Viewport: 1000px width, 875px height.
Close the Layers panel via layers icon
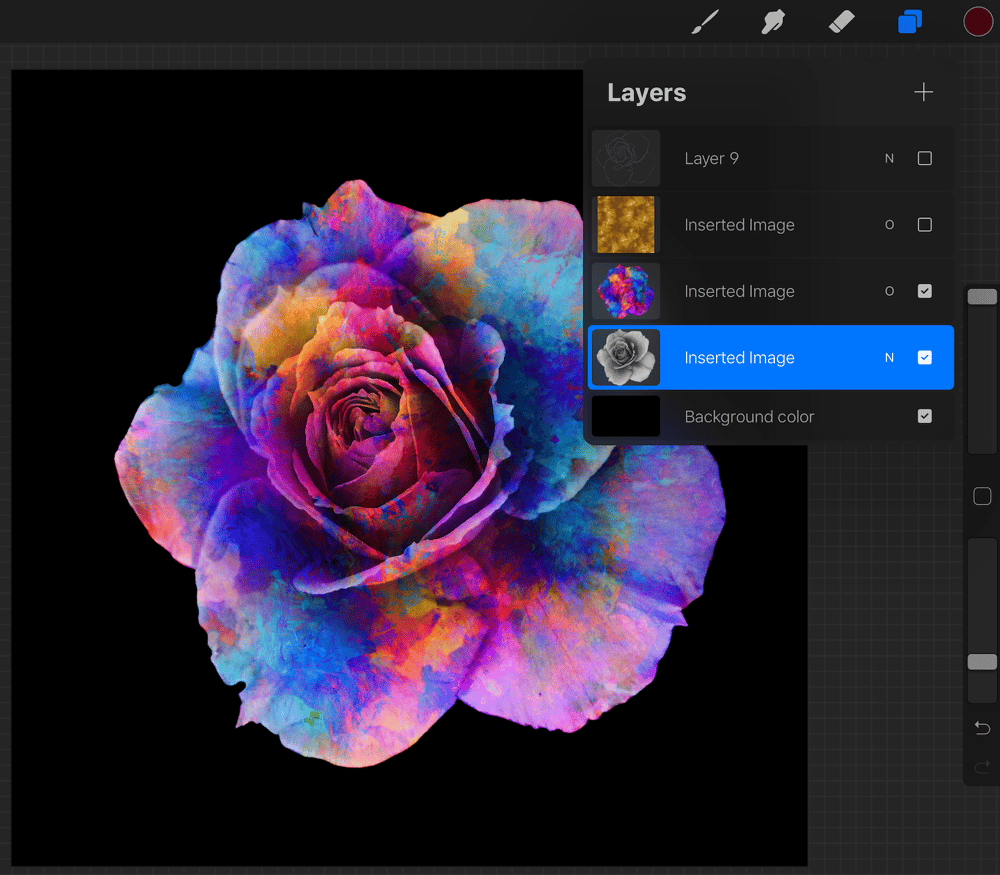click(909, 22)
